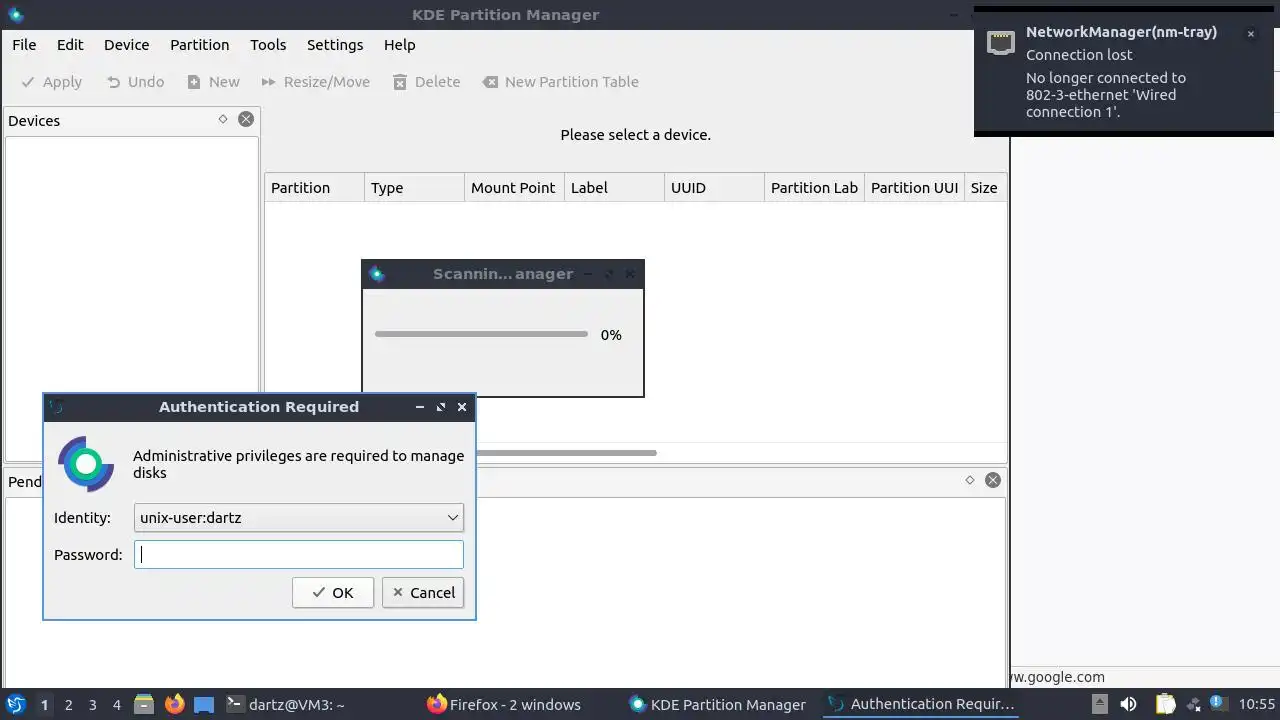Minimize the Authentication Required dialog

coord(420,407)
